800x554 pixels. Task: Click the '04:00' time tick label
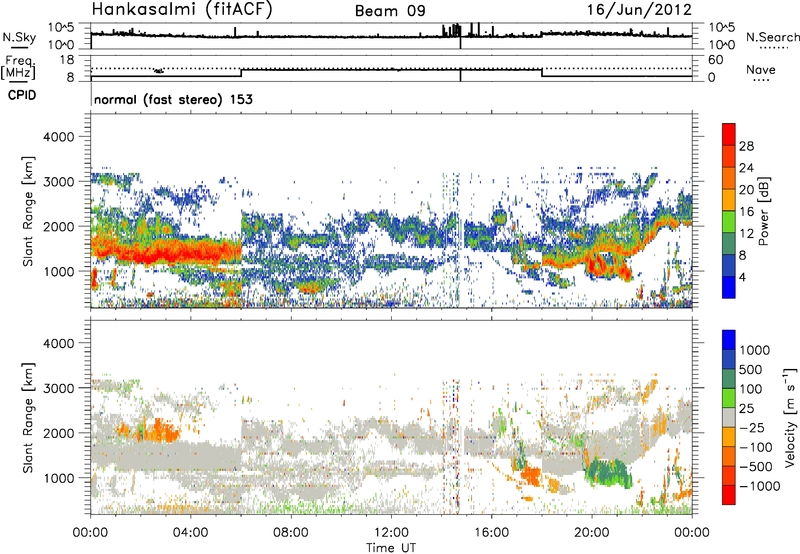[191, 533]
